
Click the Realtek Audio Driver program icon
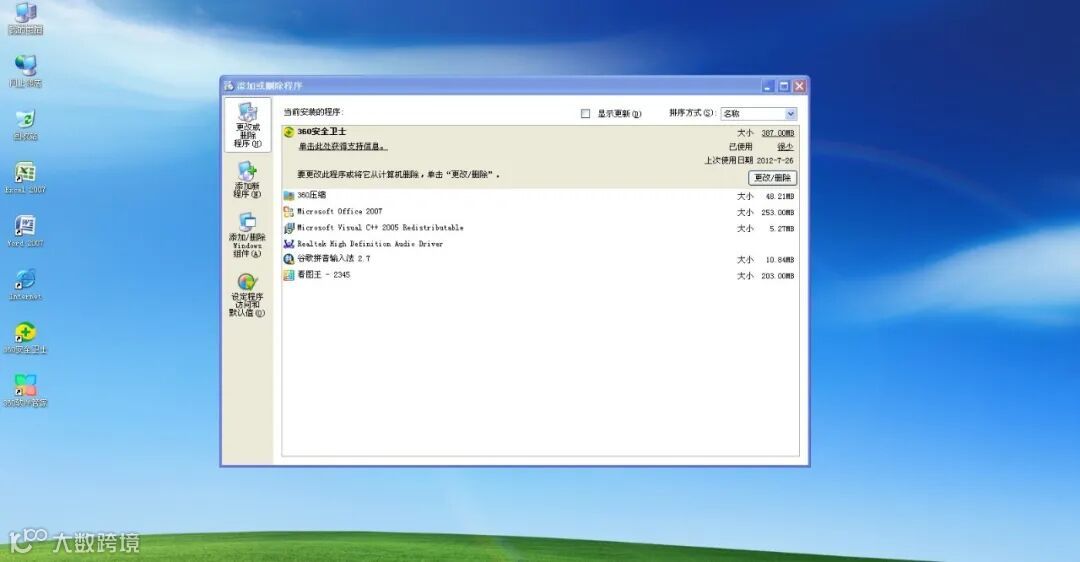coord(289,244)
